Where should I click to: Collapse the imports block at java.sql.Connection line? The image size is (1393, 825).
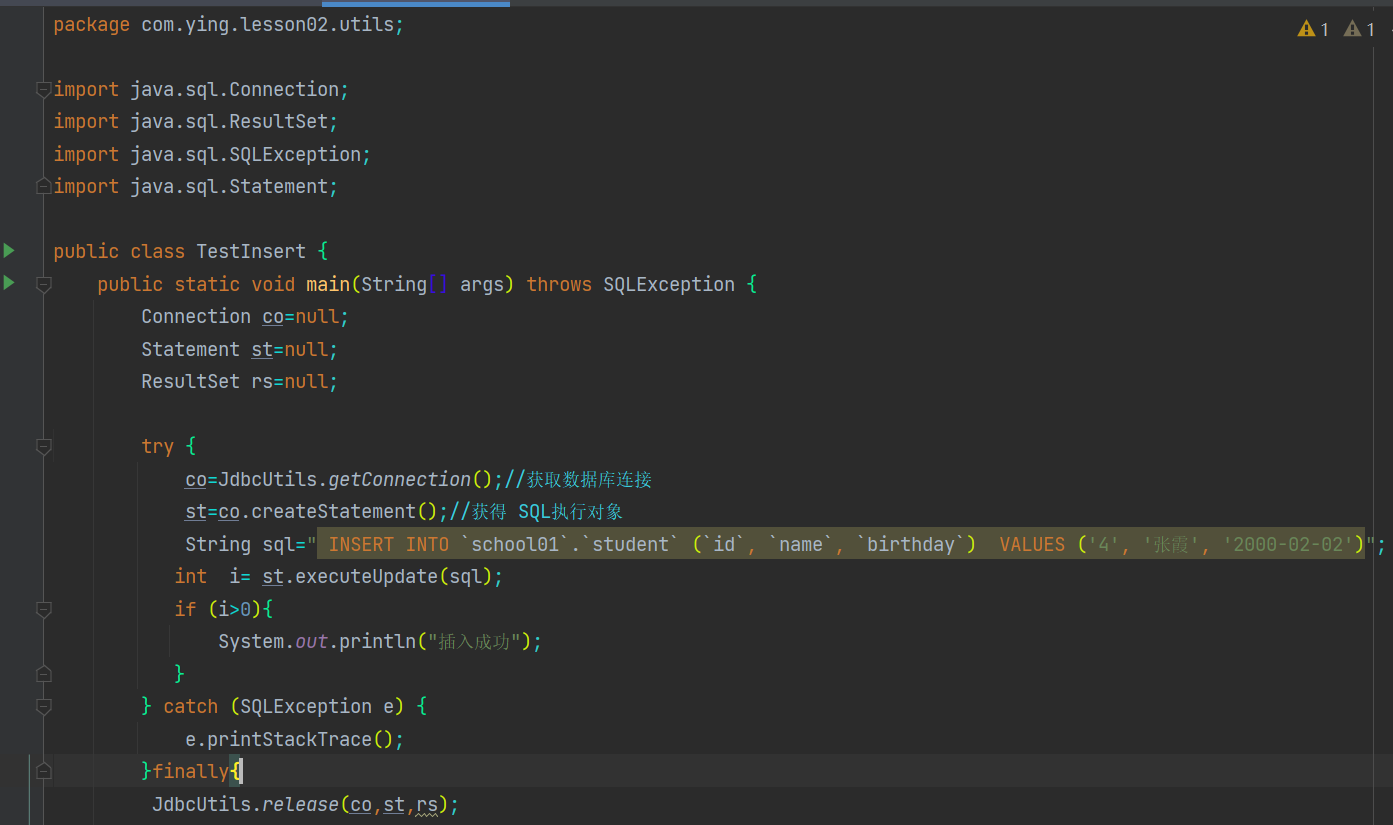tap(43, 89)
